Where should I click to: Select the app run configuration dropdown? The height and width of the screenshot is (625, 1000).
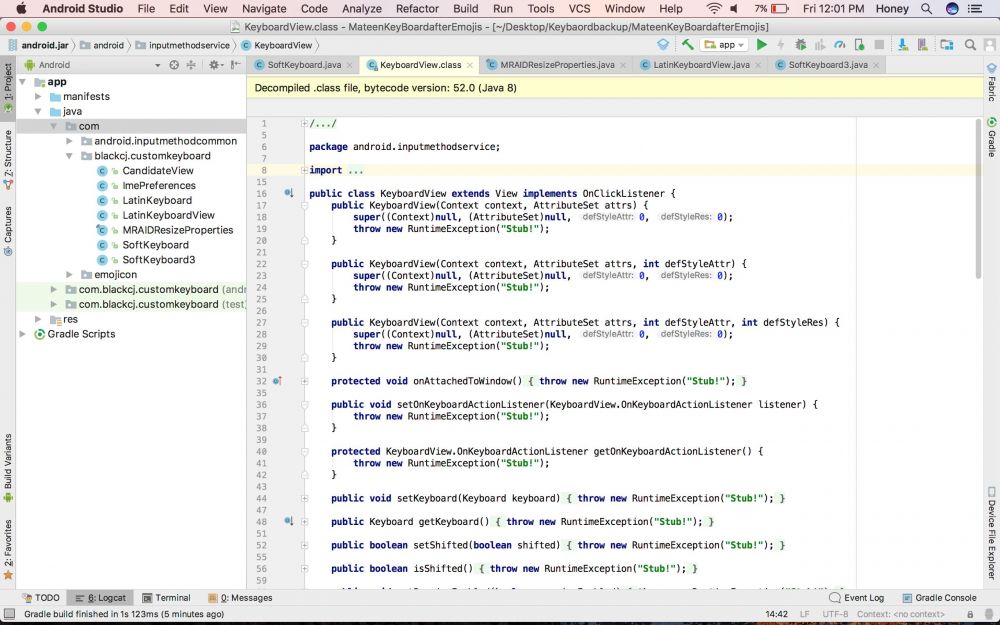[x=725, y=44]
